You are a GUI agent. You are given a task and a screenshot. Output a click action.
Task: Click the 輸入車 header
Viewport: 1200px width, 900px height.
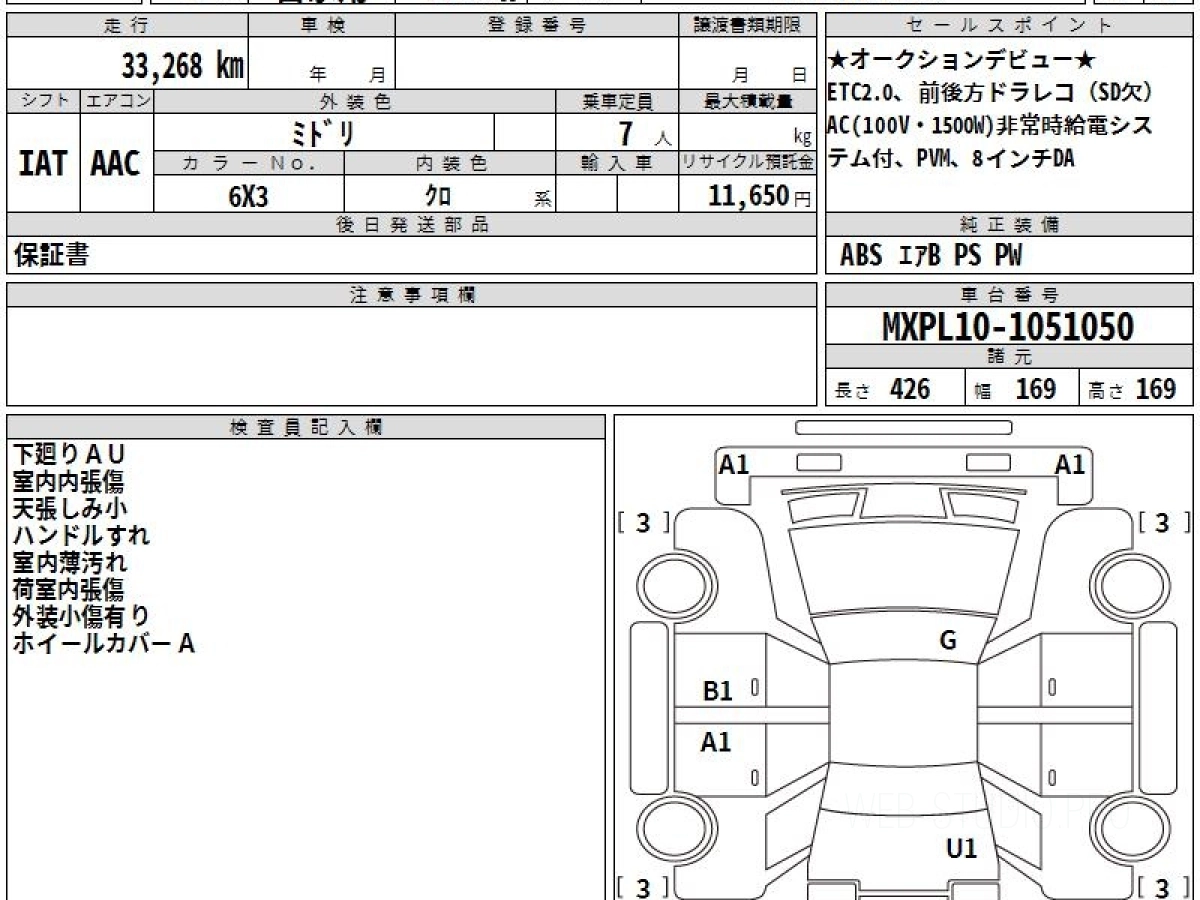(617, 163)
